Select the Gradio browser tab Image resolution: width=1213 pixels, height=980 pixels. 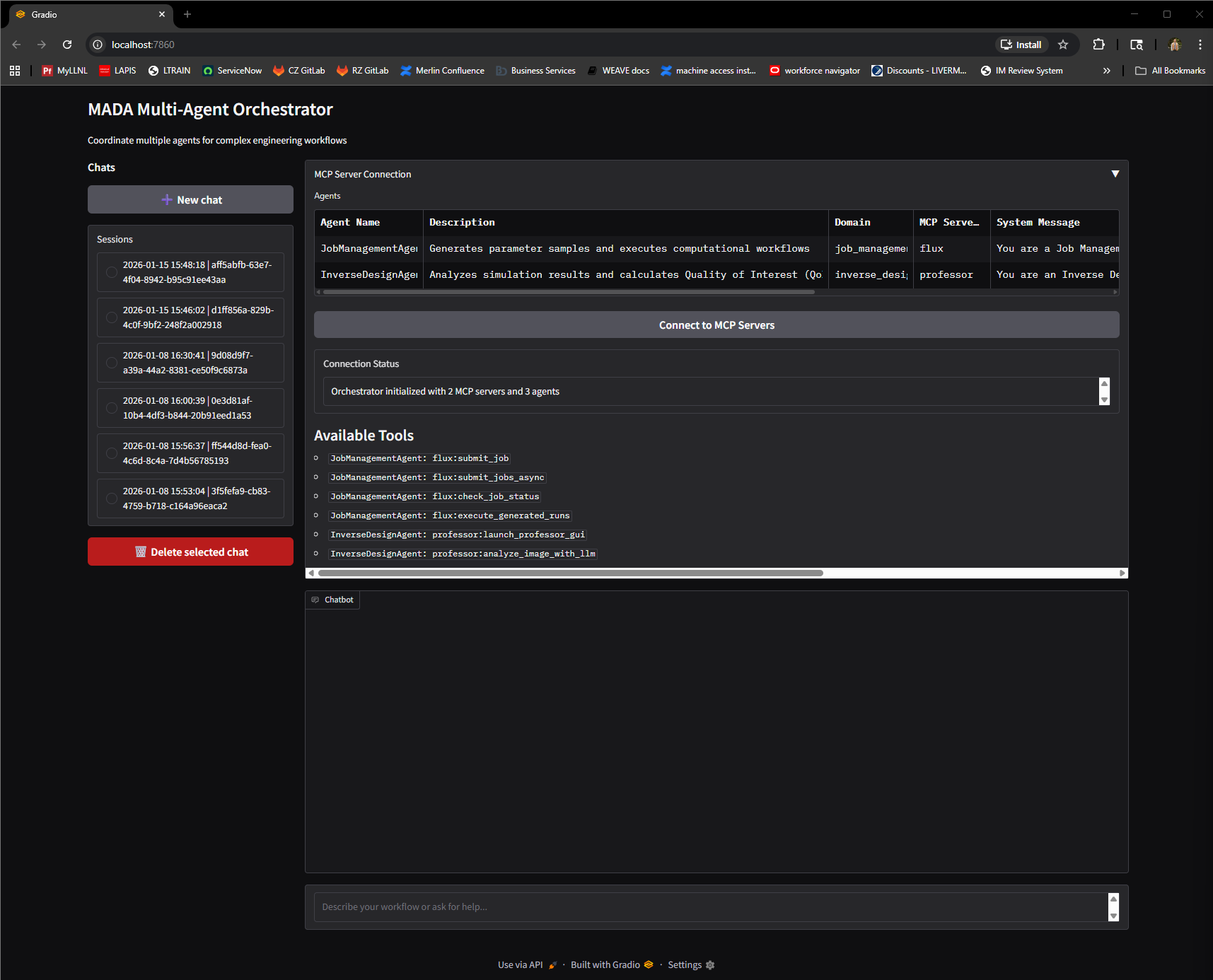[89, 14]
